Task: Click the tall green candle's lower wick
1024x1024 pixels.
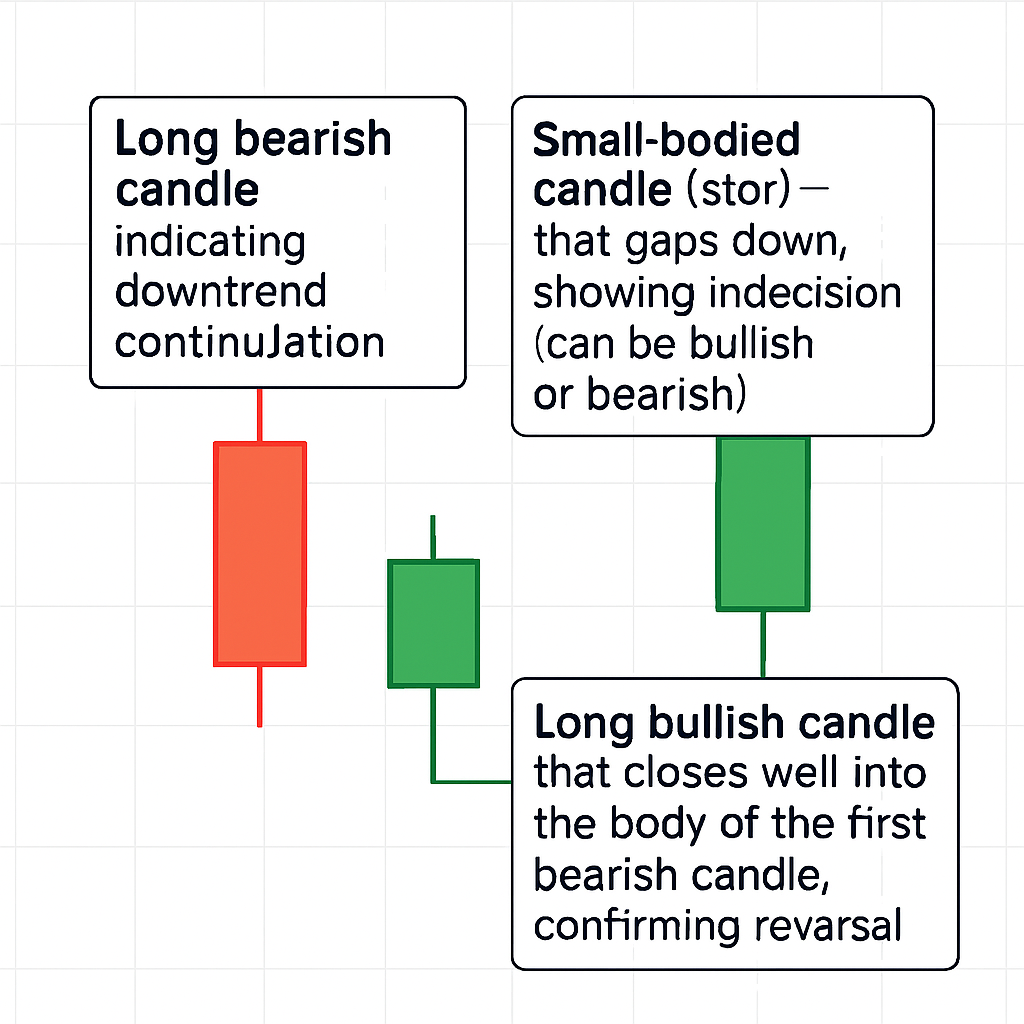Action: pos(763,645)
